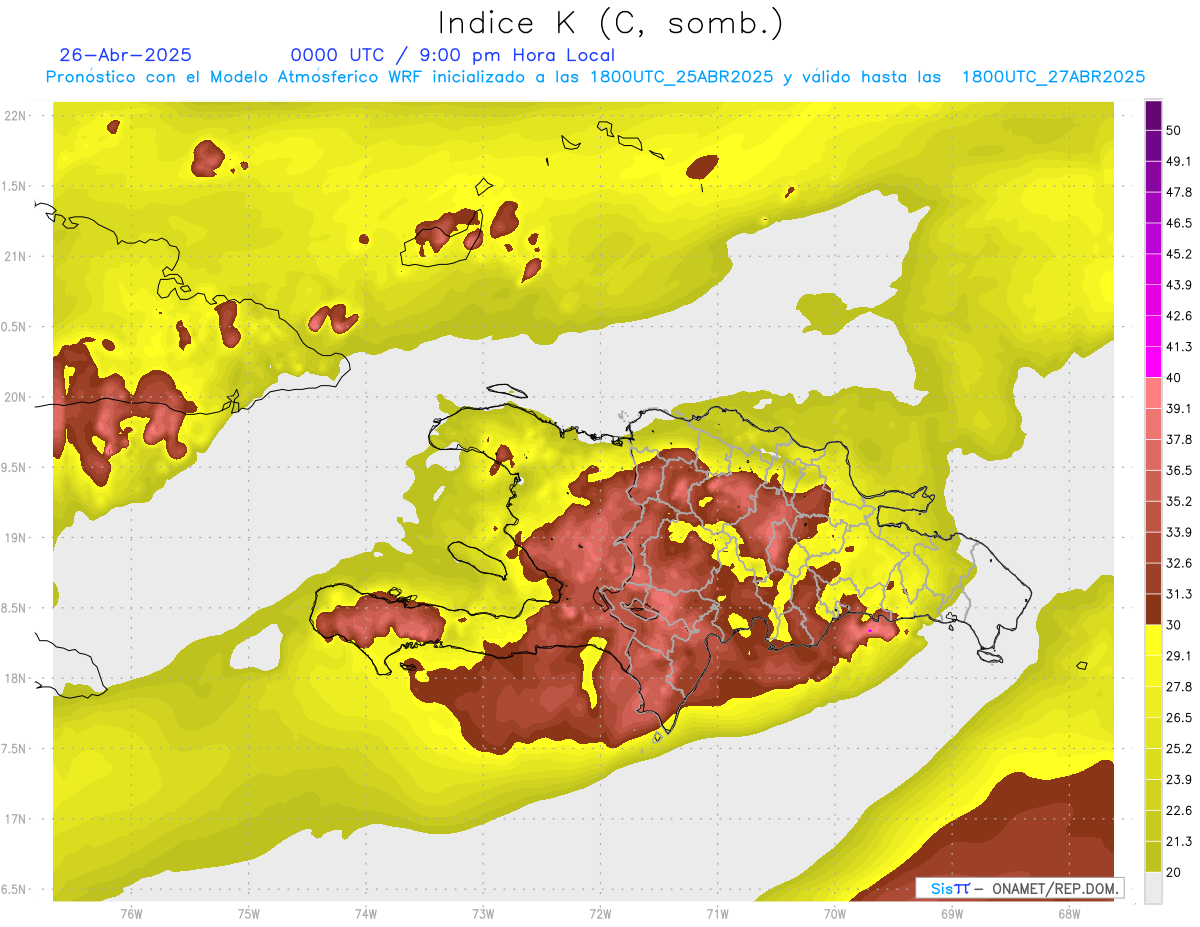1200x927 pixels.
Task: Click the '19N' latitude label
Action: coord(15,538)
